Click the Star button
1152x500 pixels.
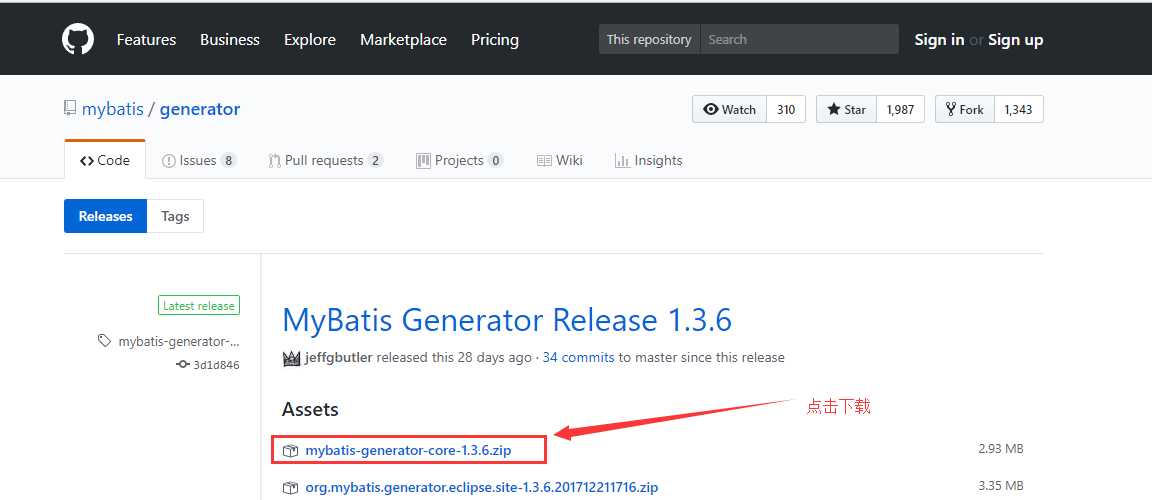click(846, 109)
